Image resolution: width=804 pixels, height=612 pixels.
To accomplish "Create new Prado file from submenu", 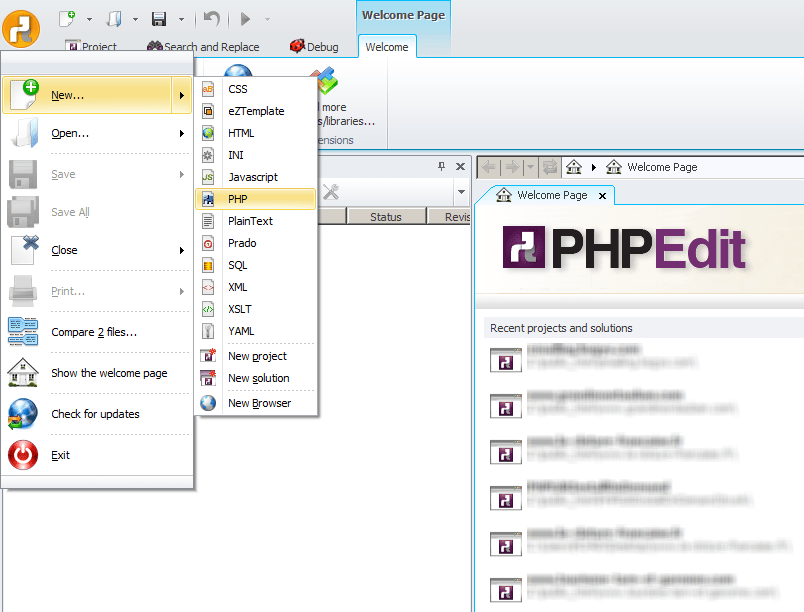I will coord(255,243).
